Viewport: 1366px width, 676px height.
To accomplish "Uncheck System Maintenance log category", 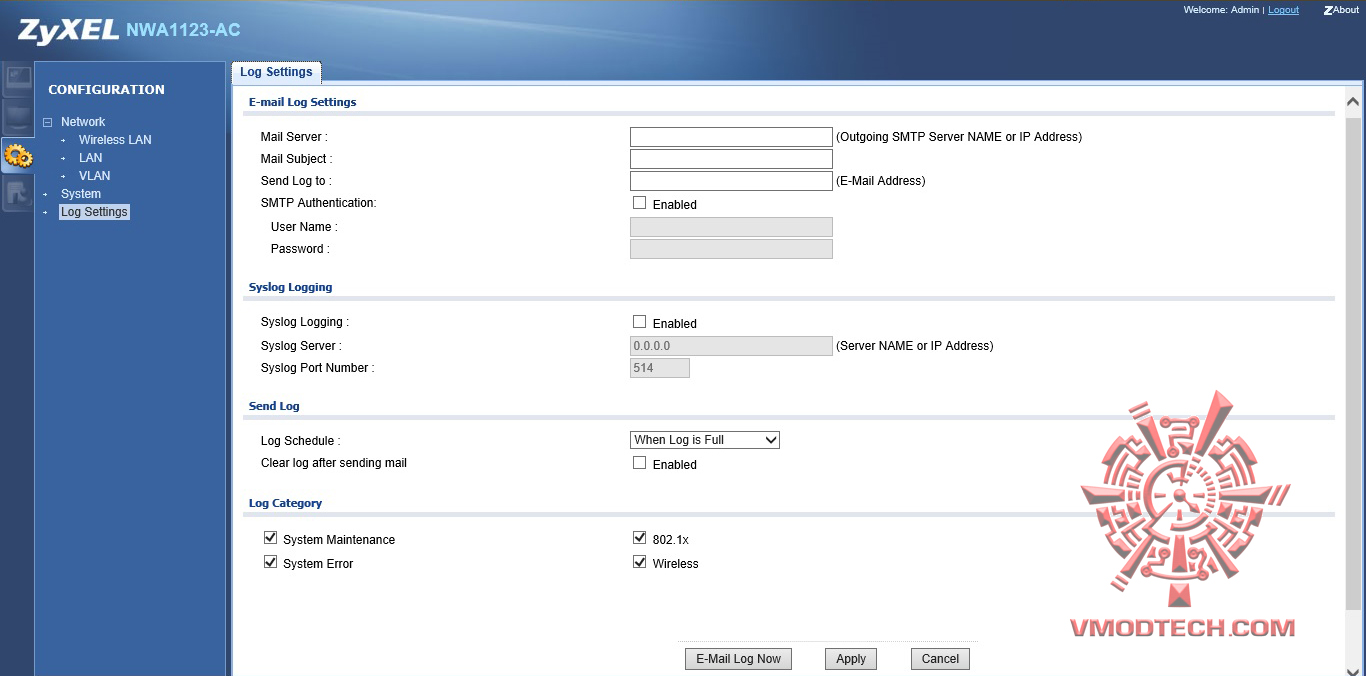I will click(x=270, y=538).
